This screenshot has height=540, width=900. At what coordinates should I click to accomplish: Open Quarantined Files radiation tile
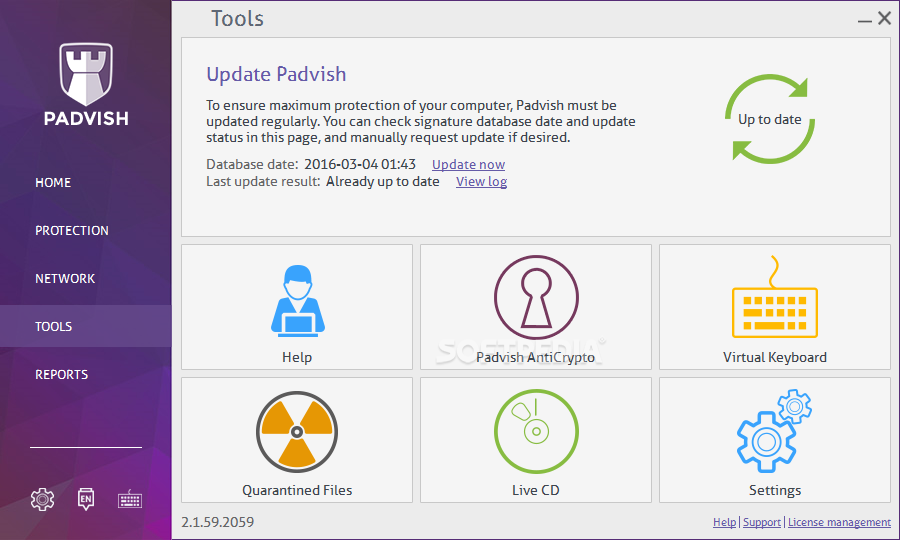(297, 440)
